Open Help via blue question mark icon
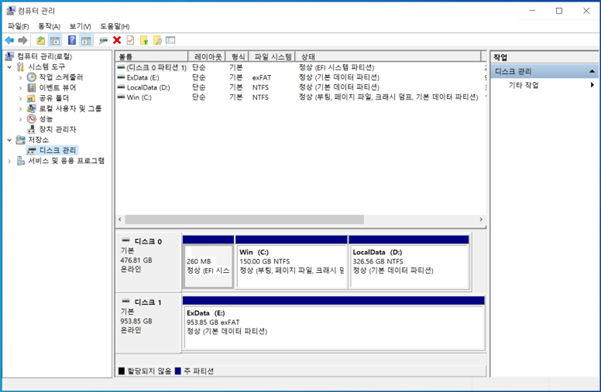601x392 pixels. 72,40
